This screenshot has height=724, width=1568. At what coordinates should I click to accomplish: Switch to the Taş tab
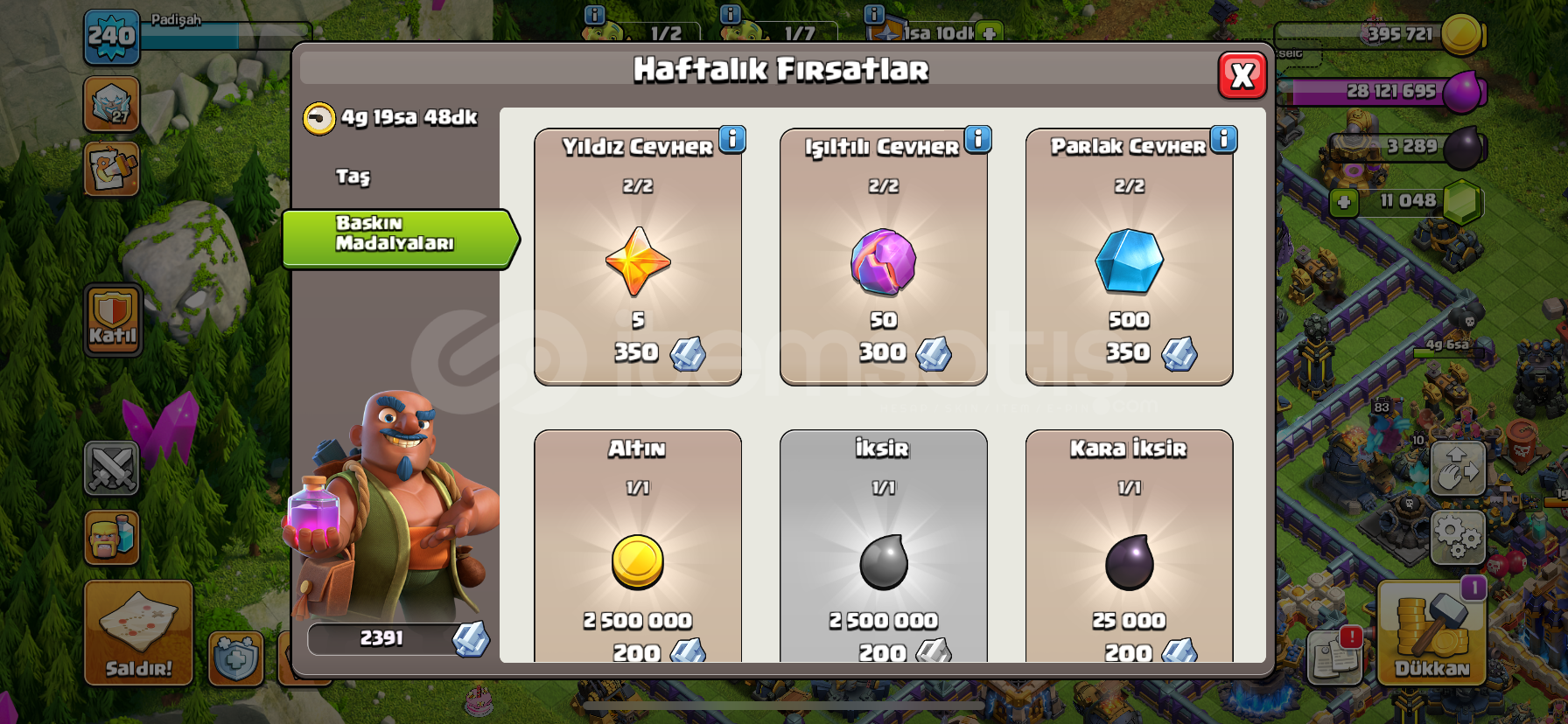353,177
